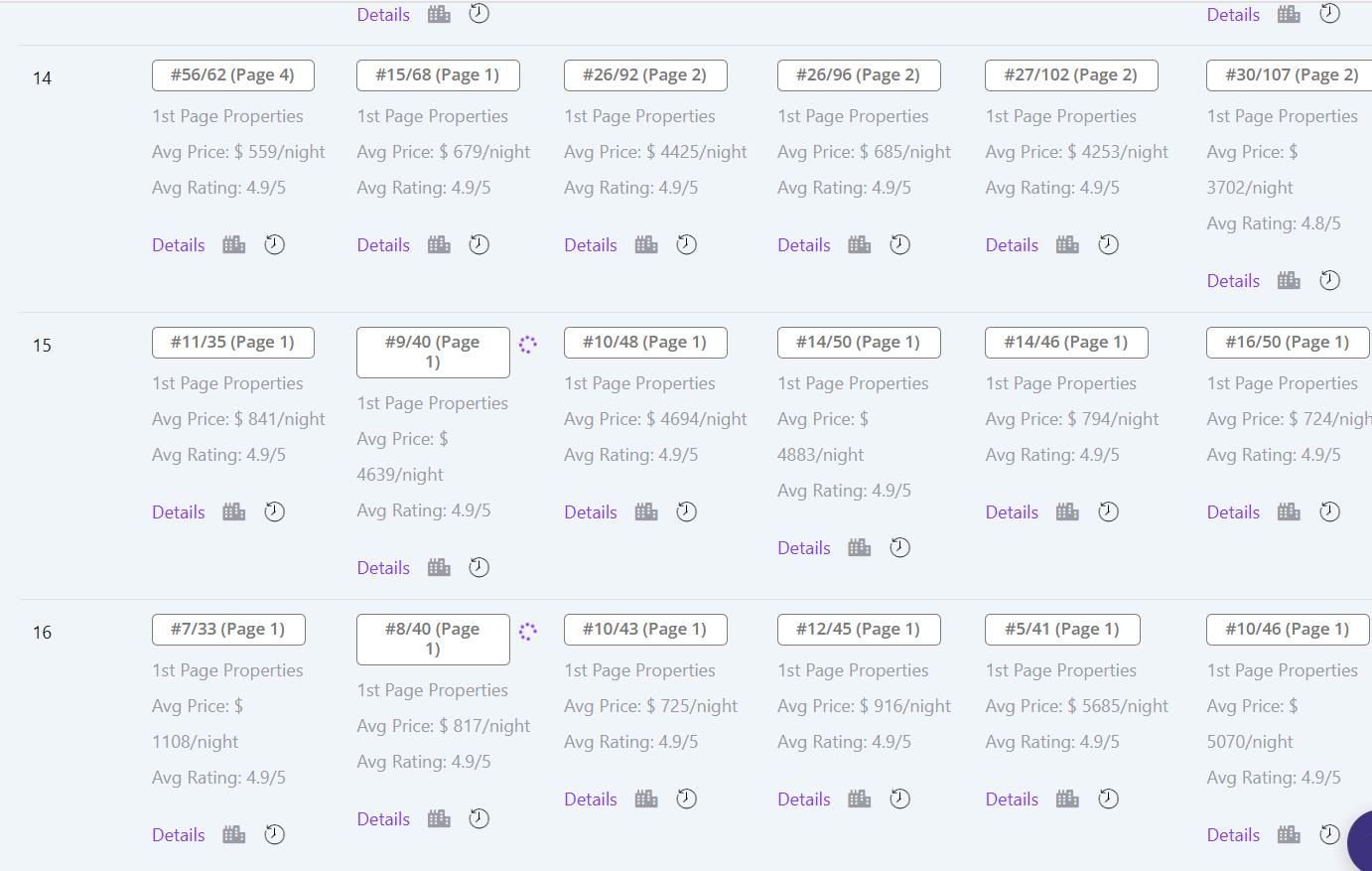Click history clock icon under #9/40 (Page 1)
Screen dimensions: 1372x871
[x=480, y=567]
